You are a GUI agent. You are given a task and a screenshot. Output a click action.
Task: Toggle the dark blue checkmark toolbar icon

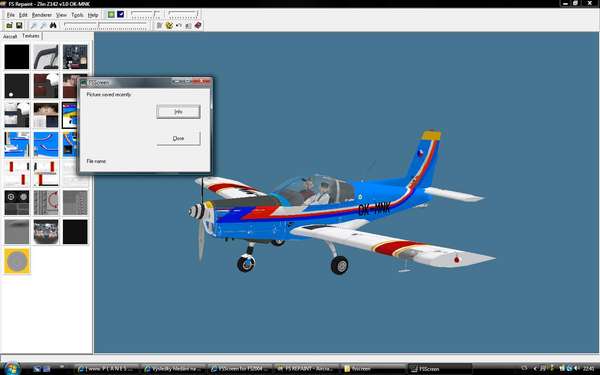coord(121,15)
